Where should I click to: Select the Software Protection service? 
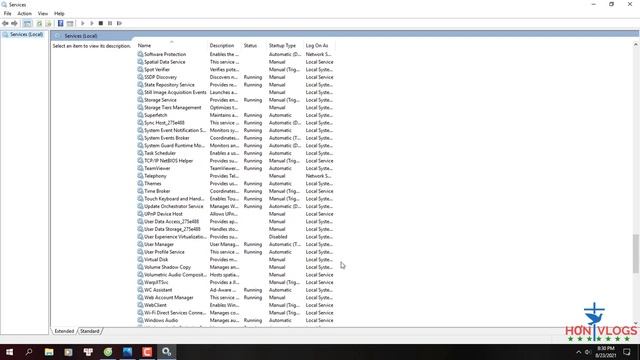tap(165, 54)
